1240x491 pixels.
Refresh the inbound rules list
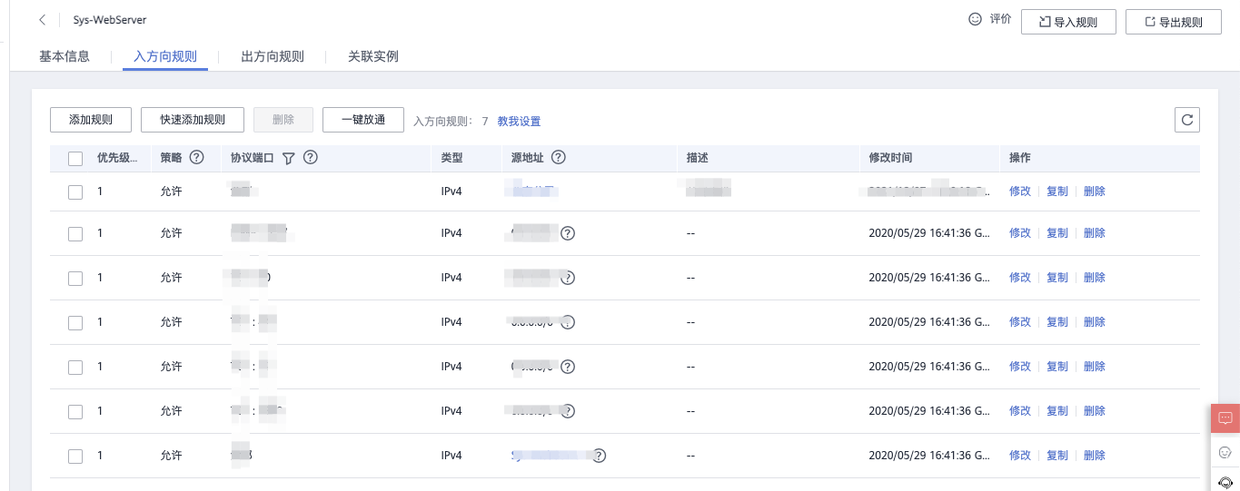pyautogui.click(x=1187, y=120)
